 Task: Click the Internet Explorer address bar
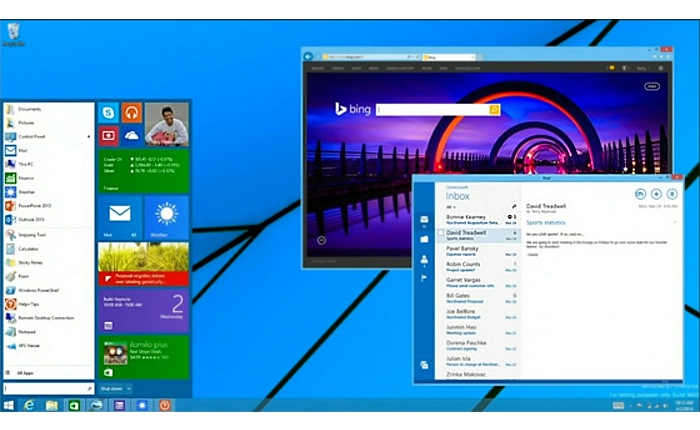[369, 57]
